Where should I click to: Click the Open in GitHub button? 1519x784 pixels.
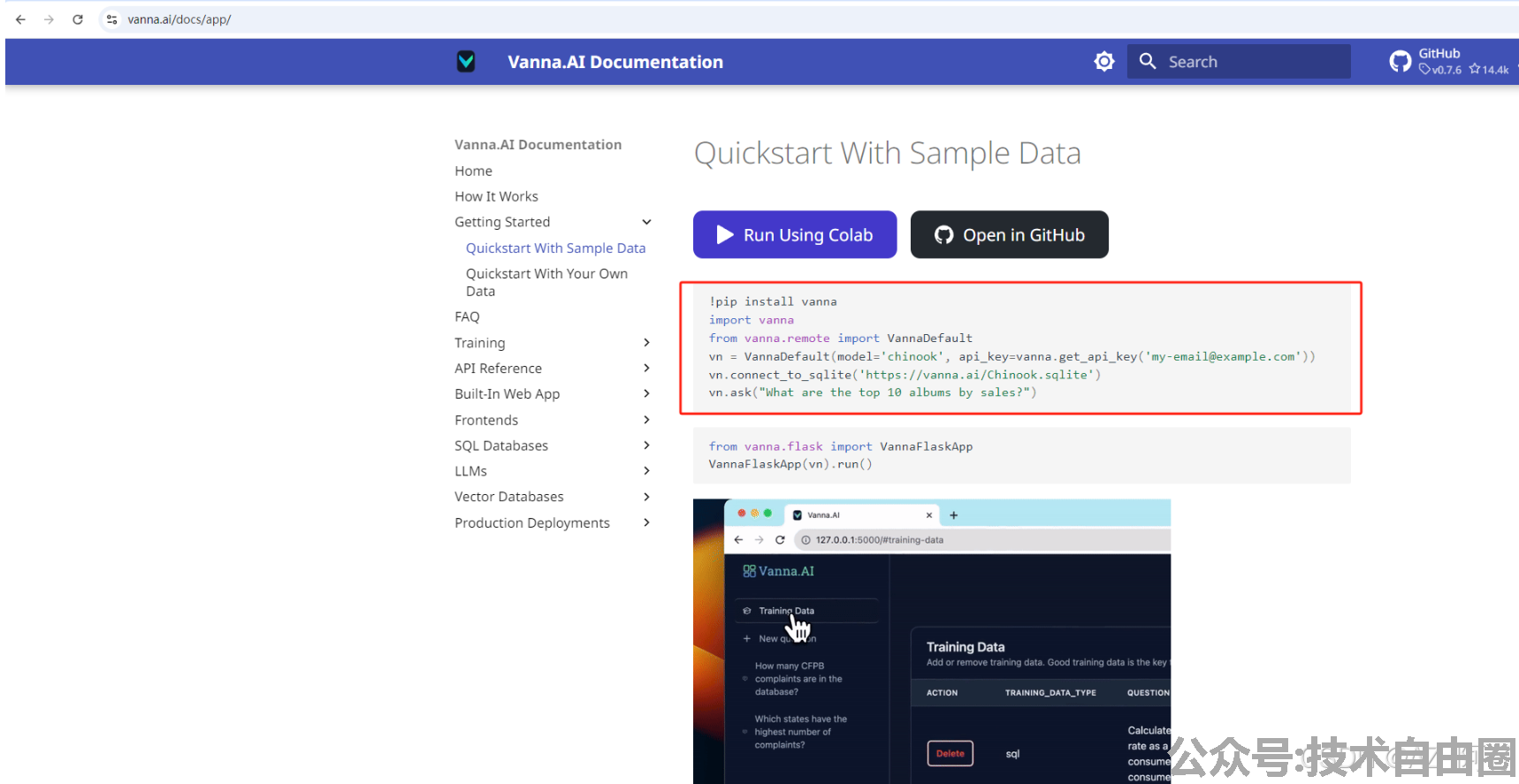point(1009,234)
